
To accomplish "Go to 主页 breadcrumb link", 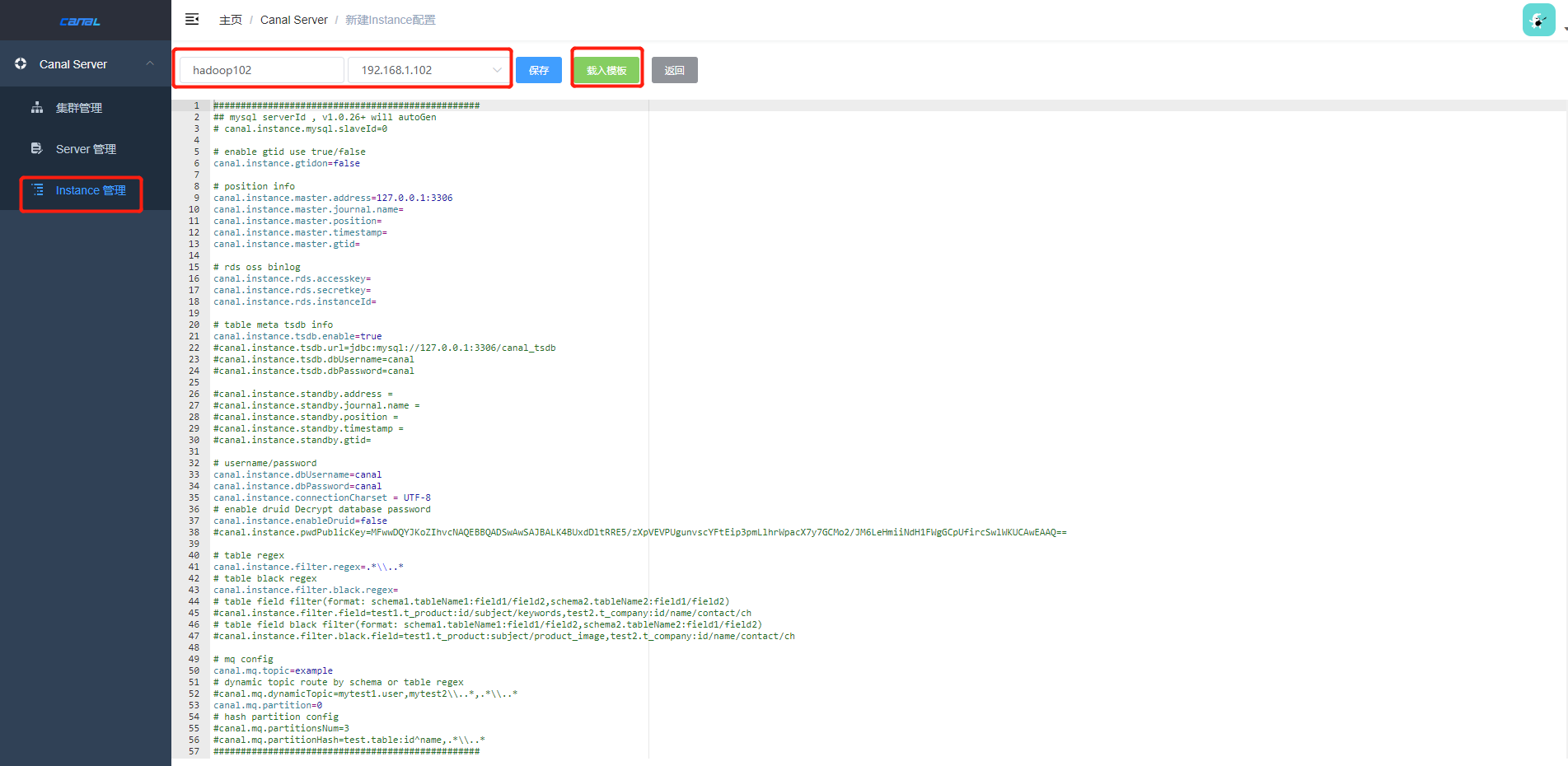I will (231, 20).
